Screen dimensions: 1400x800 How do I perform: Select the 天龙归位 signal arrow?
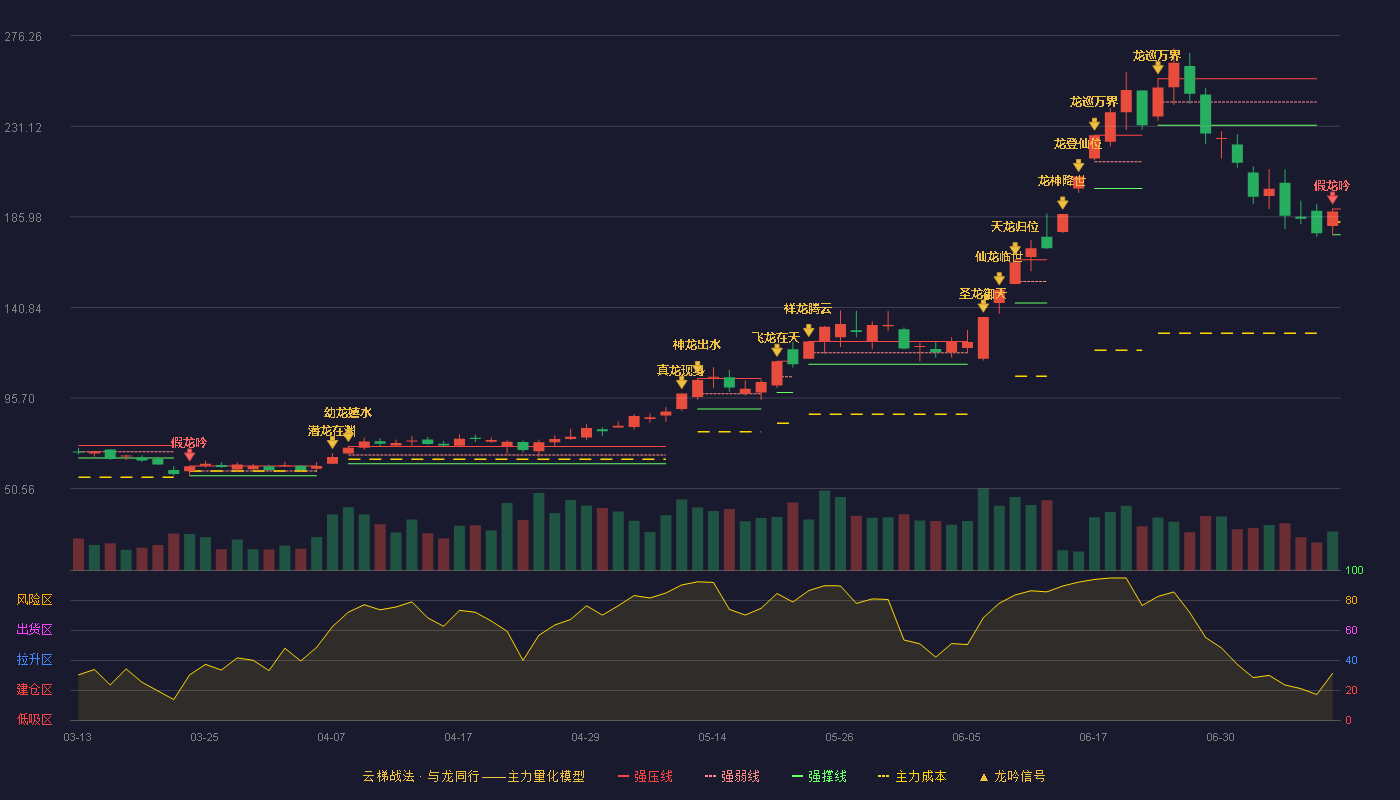click(x=1015, y=249)
